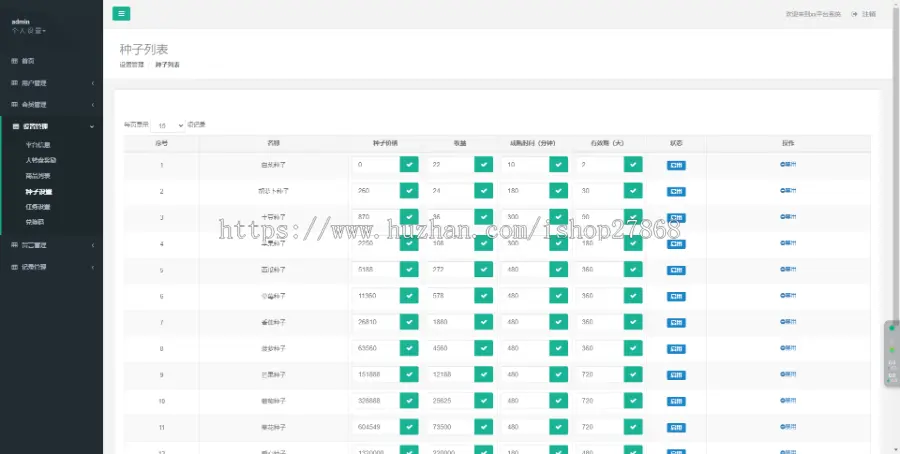Save seed price 11350 using its checkmark

(x=409, y=296)
